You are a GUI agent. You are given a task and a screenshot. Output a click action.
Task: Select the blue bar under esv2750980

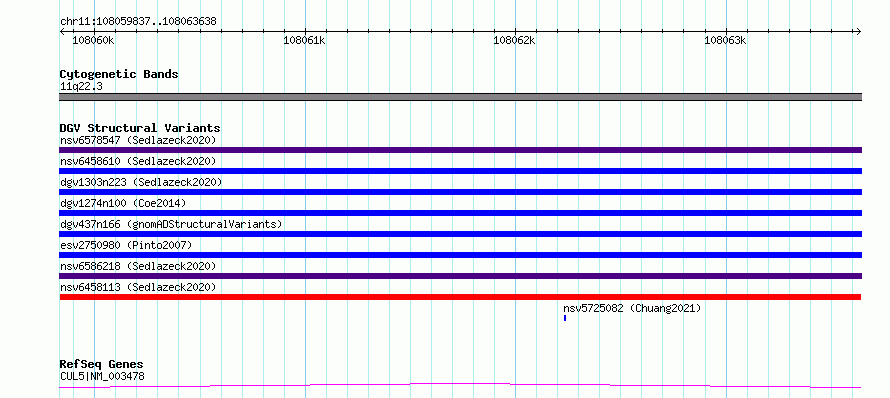coord(460,255)
